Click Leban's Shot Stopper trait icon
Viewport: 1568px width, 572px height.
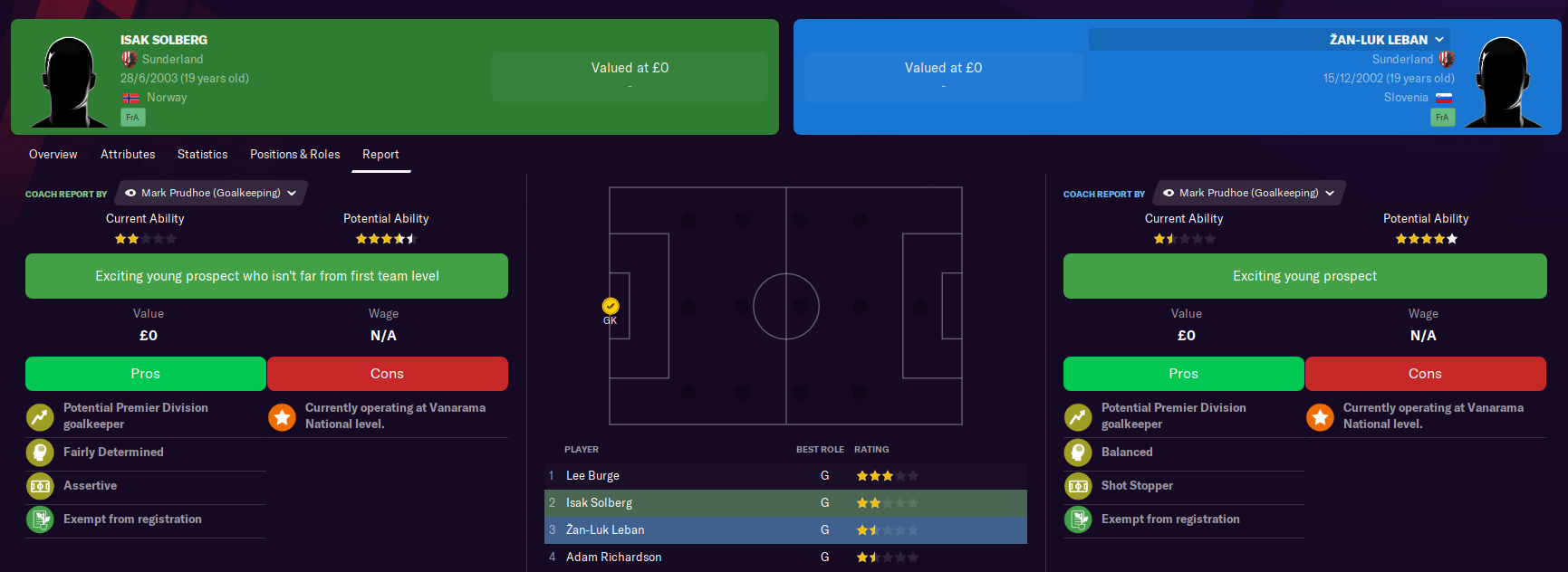coord(1078,486)
